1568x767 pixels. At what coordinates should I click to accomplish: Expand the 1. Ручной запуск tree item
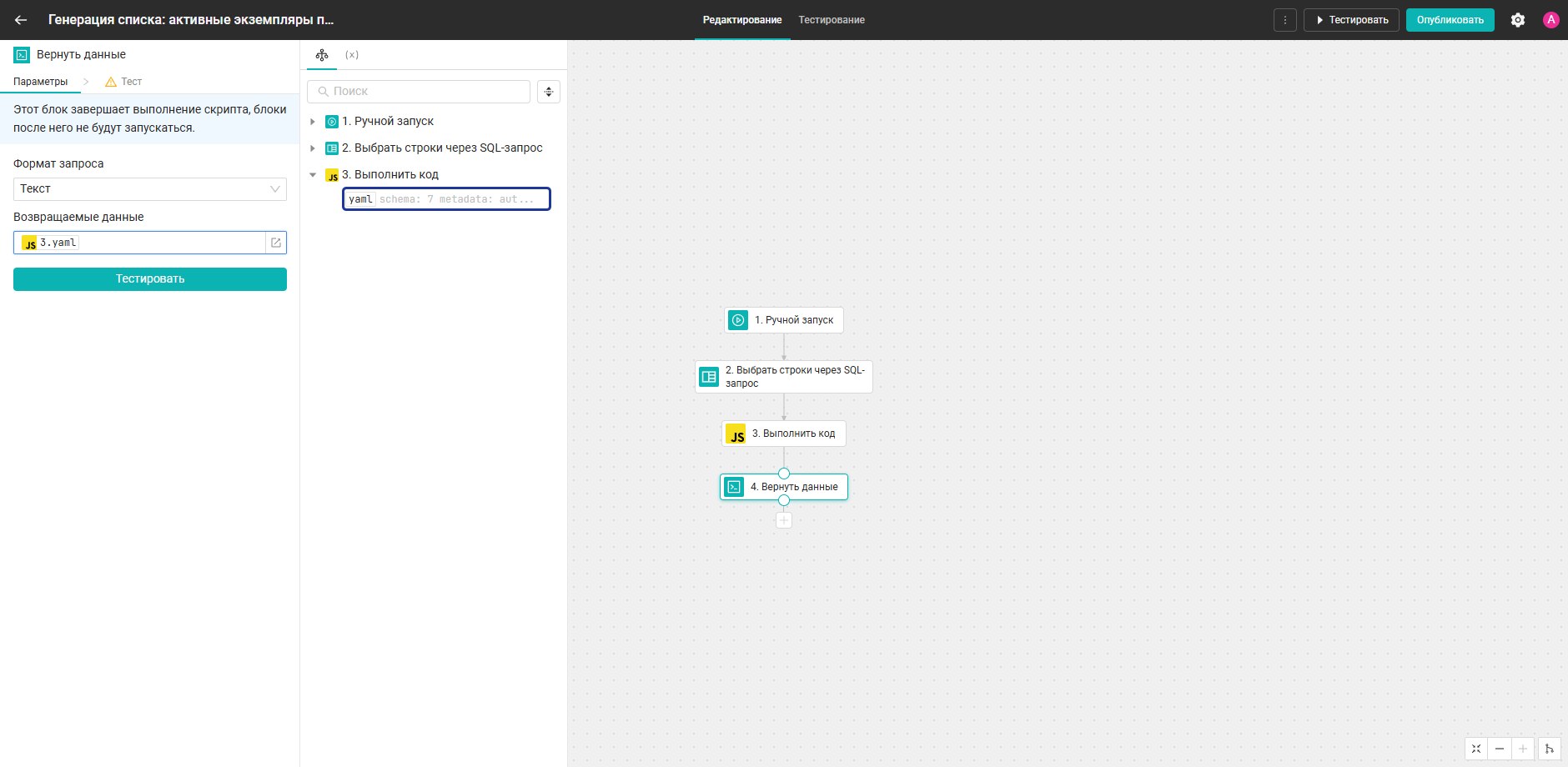click(313, 122)
